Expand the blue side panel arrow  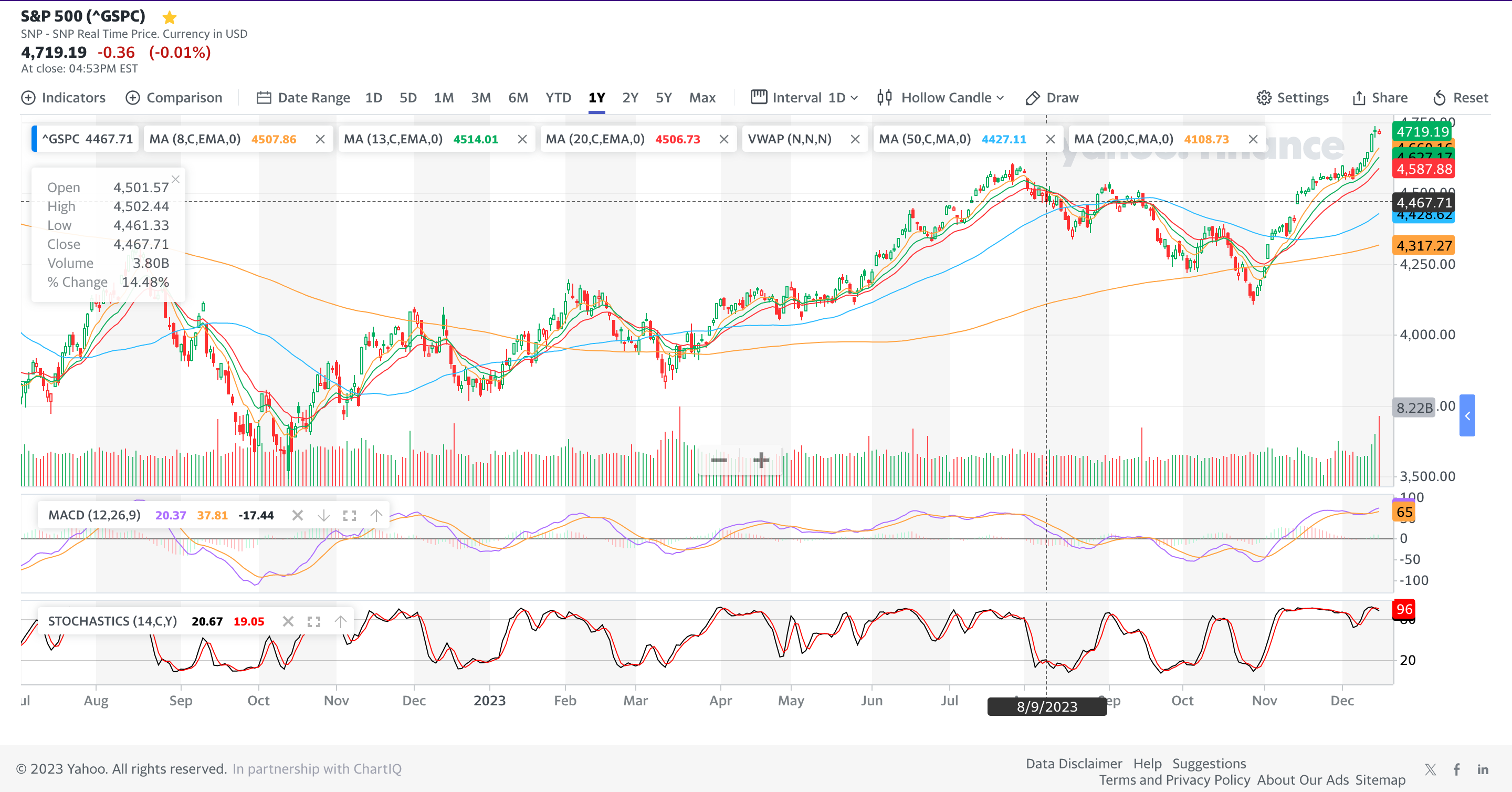click(1467, 415)
